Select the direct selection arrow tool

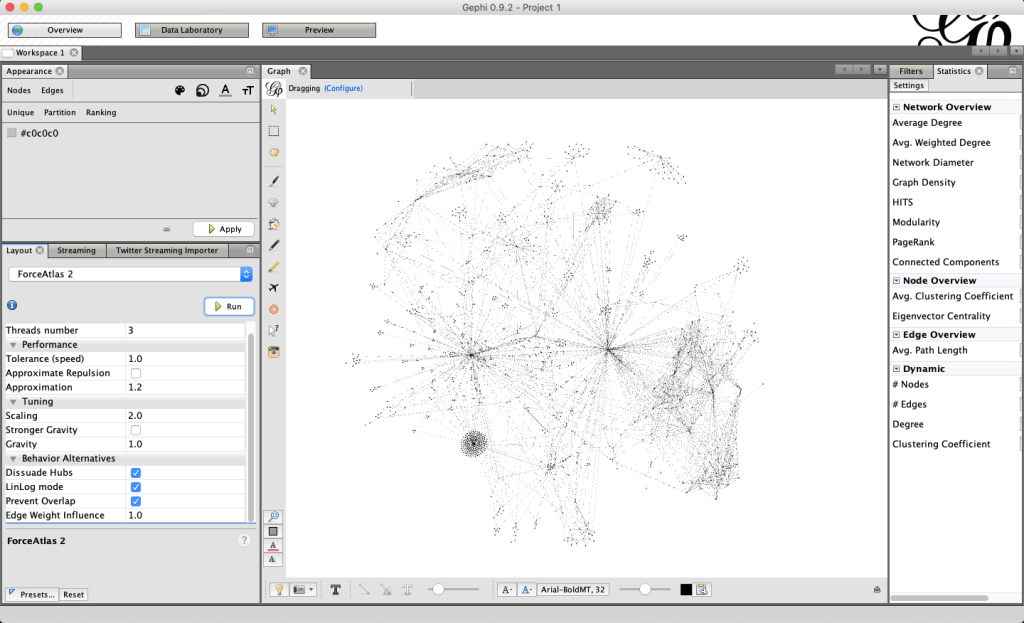point(274,110)
